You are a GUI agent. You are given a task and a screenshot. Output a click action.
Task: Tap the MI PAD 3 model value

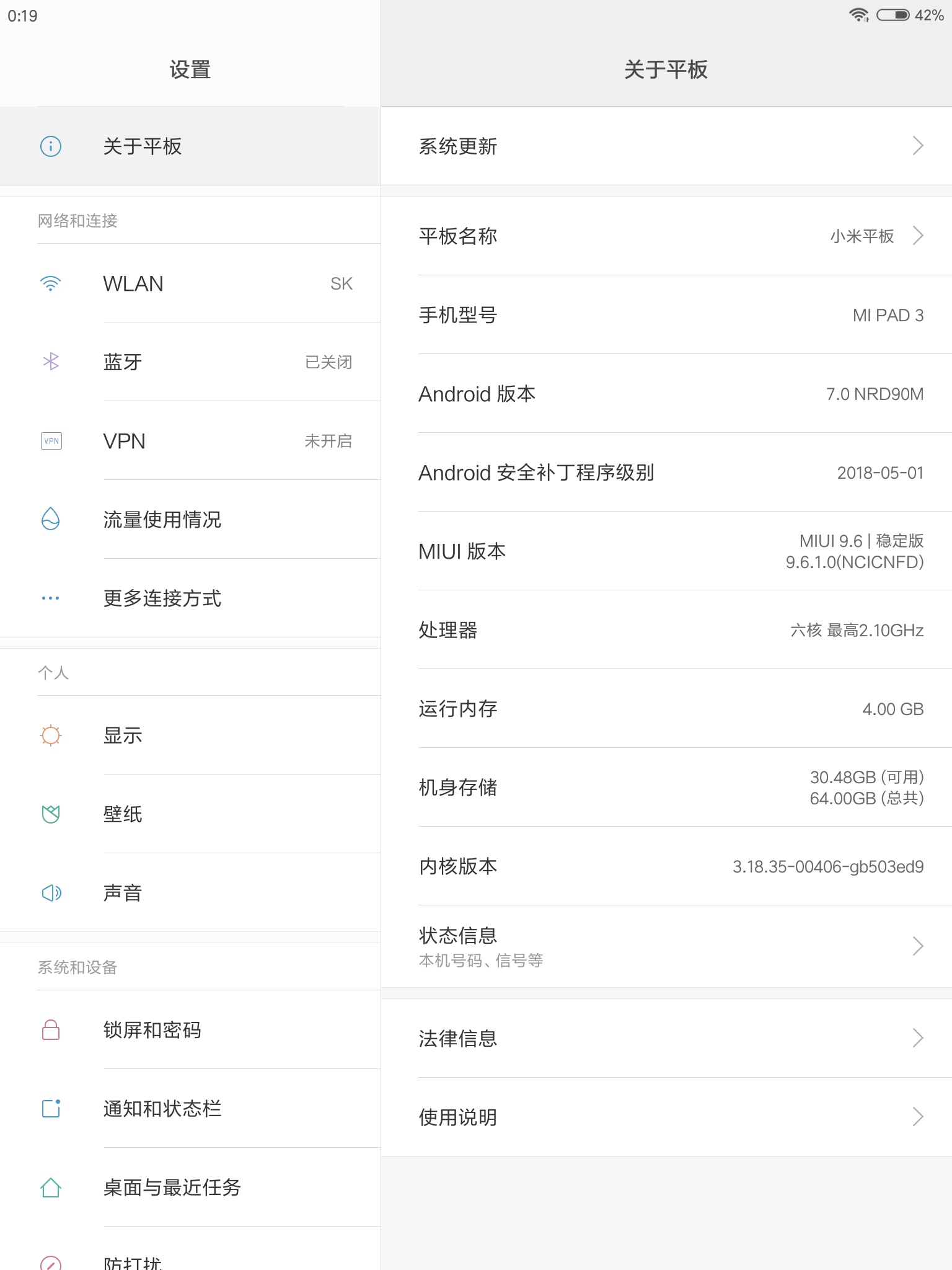point(888,316)
